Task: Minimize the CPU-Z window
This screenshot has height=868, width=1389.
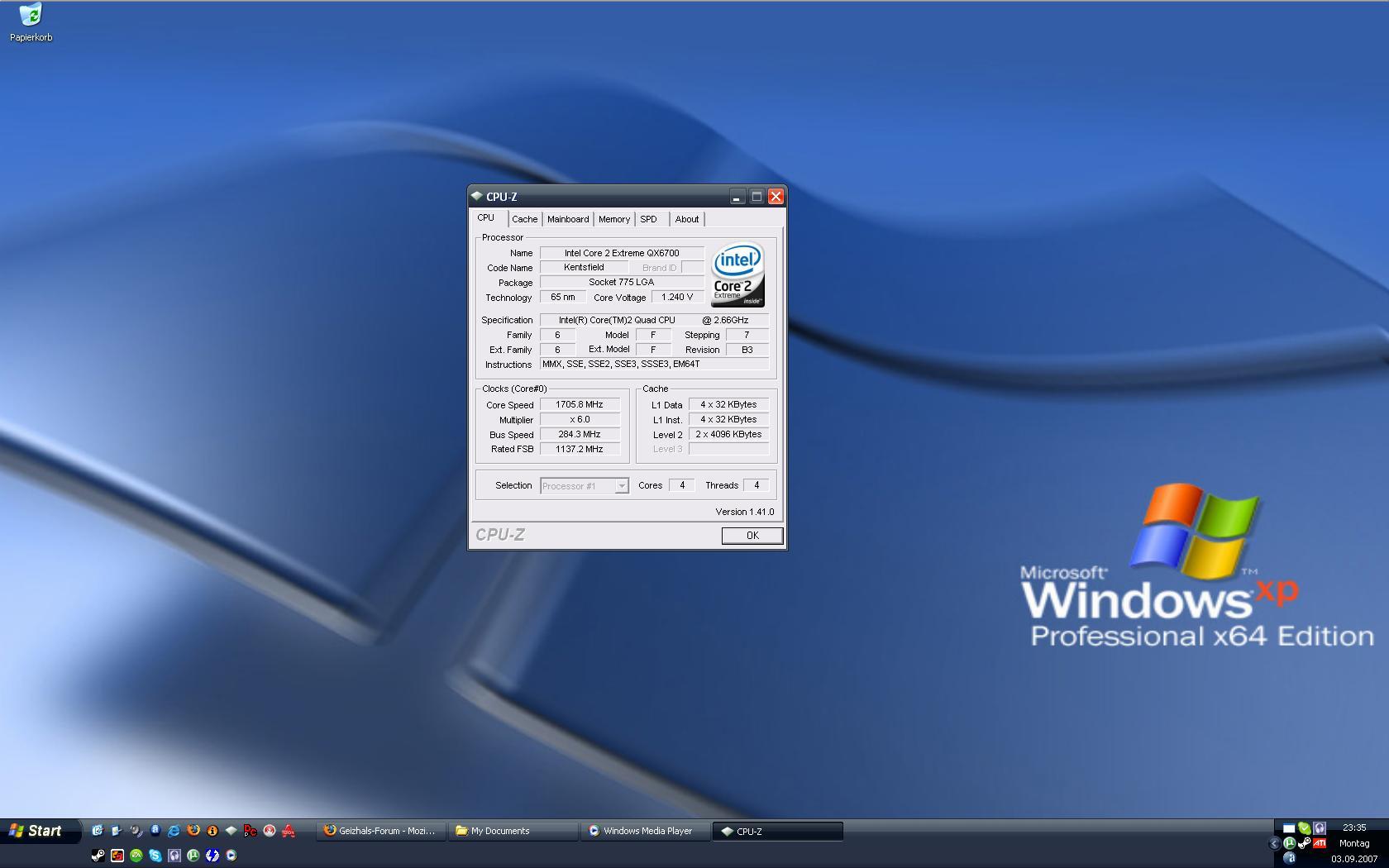Action: (737, 196)
